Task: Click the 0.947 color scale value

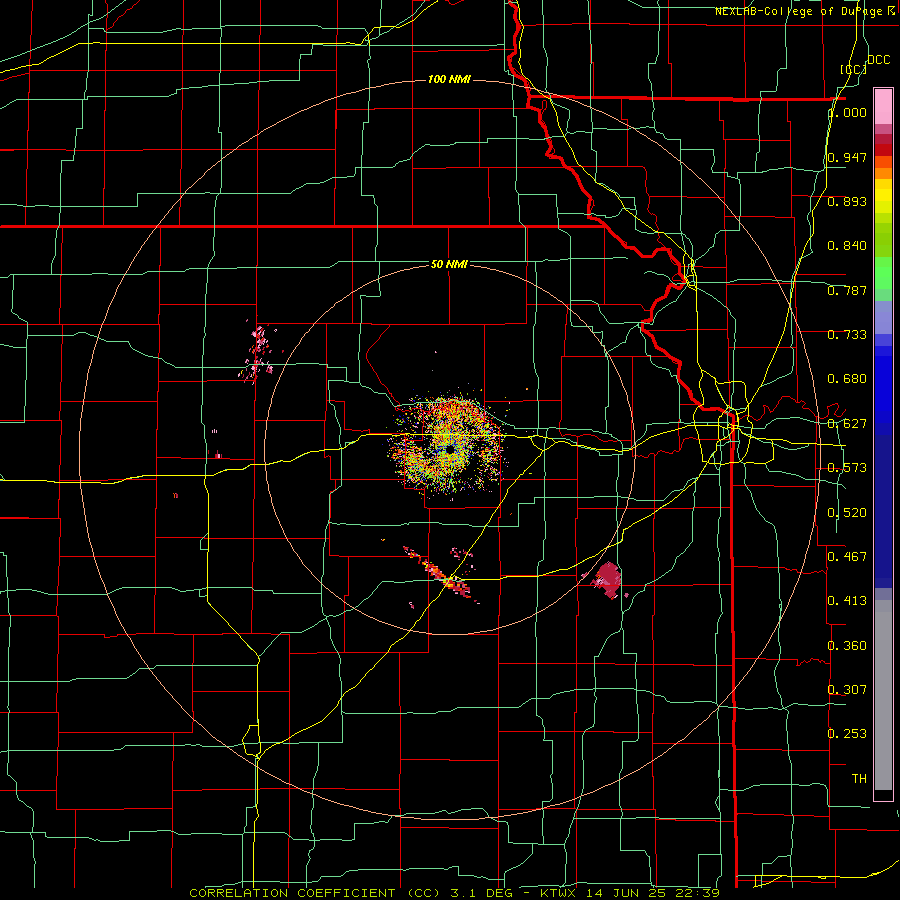Action: coord(847,157)
